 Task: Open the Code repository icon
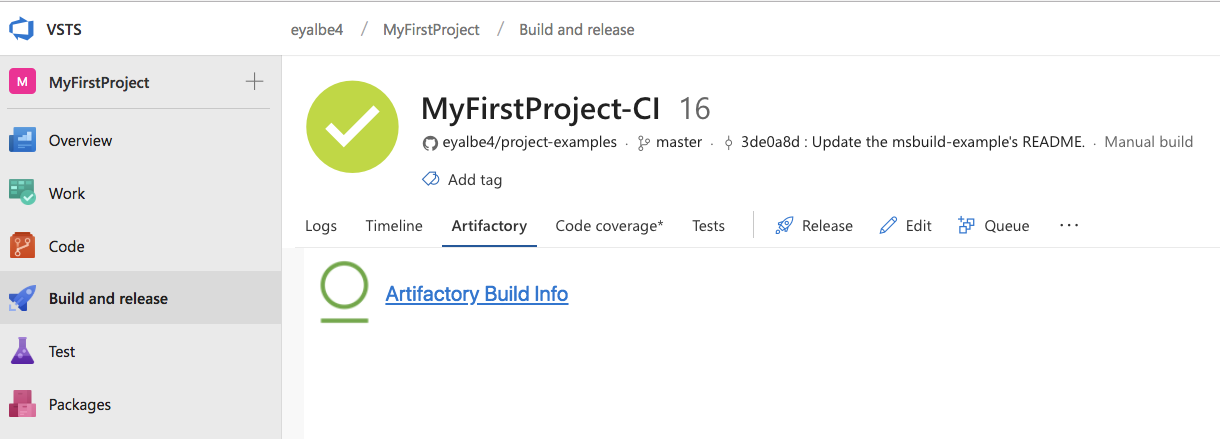click(22, 246)
